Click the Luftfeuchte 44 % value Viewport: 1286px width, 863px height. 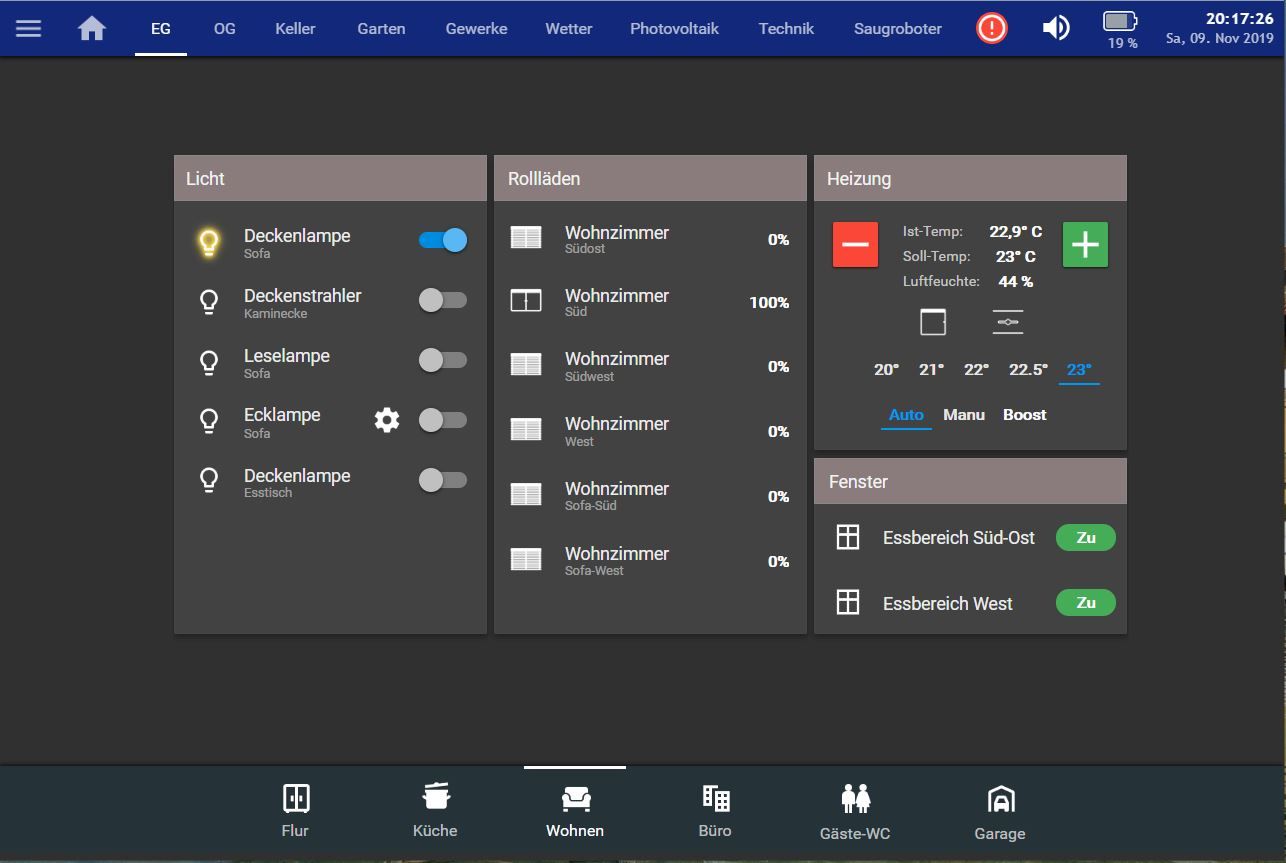[1016, 281]
